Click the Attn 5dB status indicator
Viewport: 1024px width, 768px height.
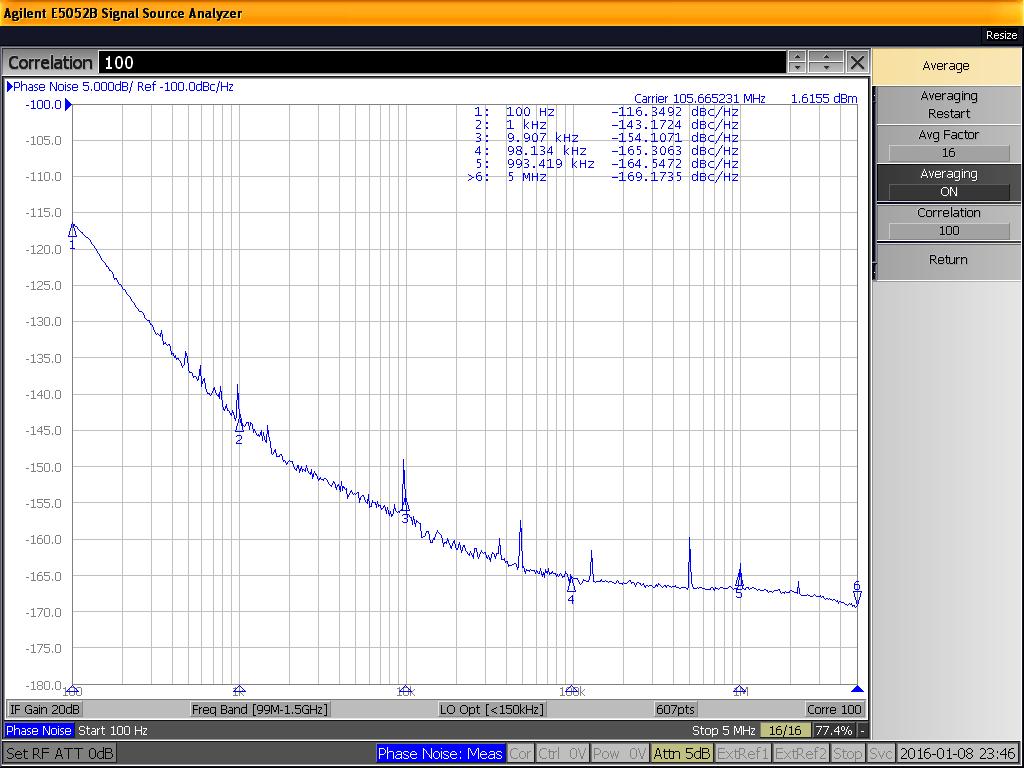click(x=681, y=754)
